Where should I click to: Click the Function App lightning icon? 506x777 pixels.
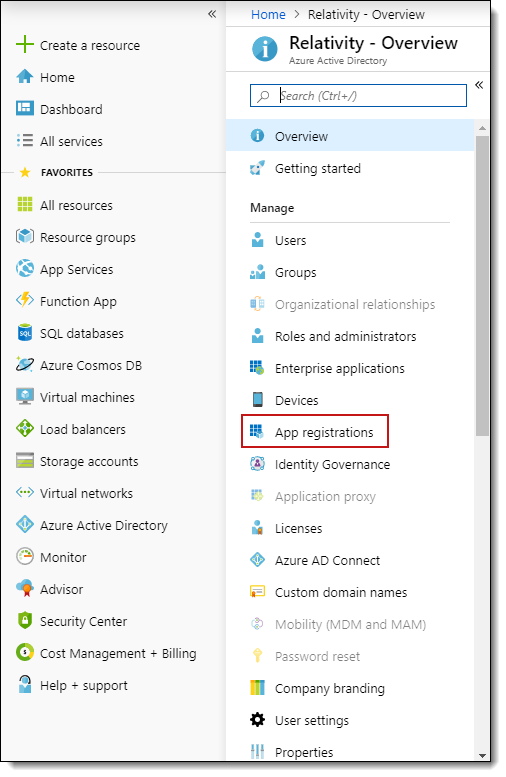25,300
